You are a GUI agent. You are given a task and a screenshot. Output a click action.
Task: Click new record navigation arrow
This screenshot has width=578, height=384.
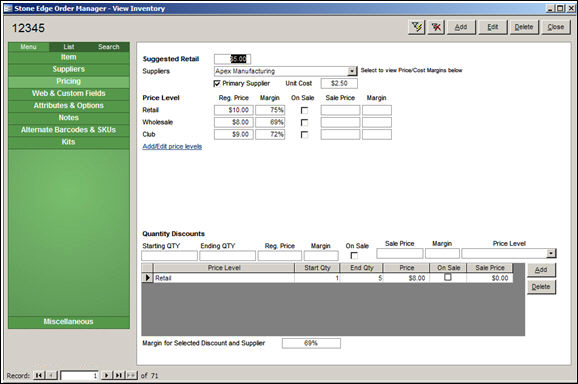[131, 376]
